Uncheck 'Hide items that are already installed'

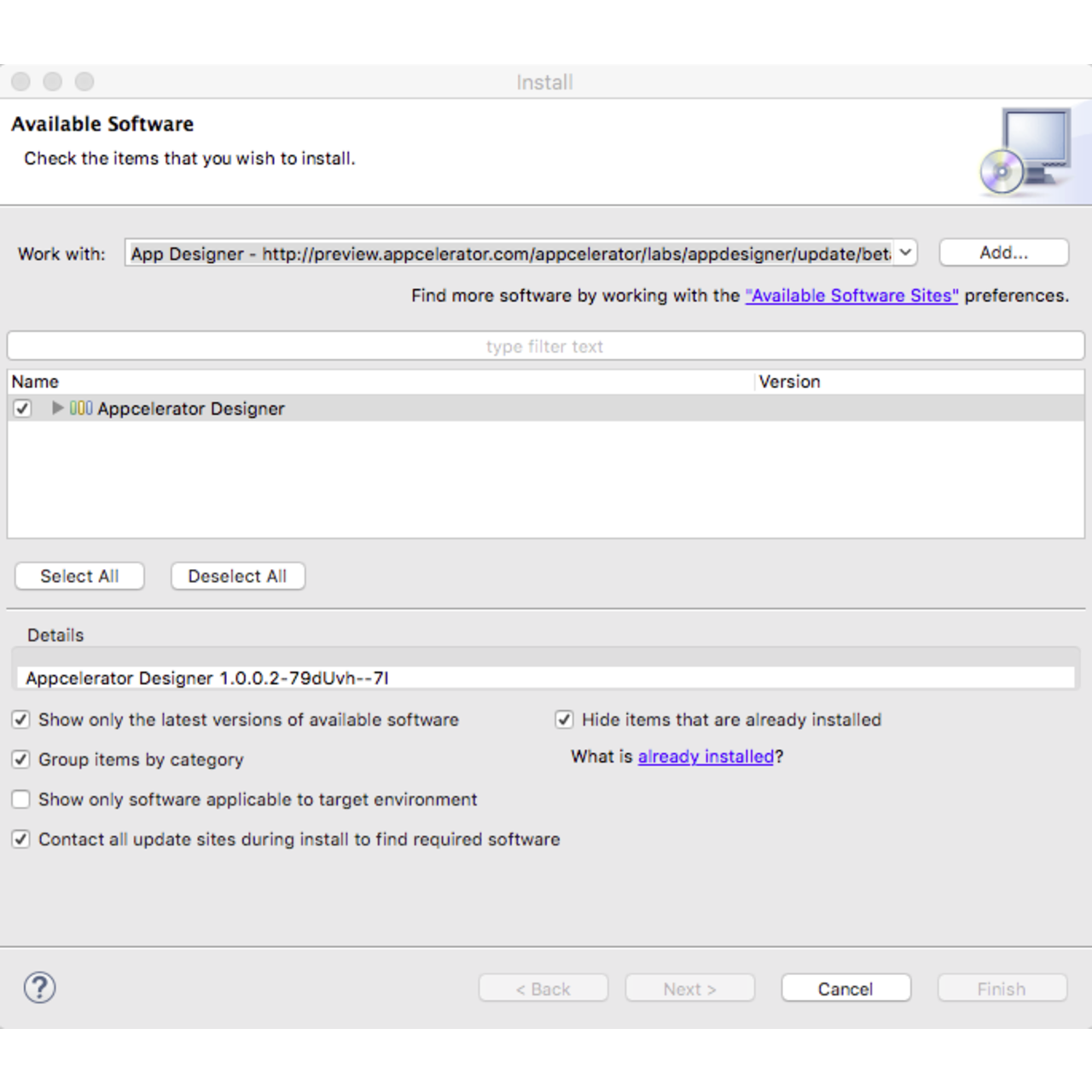pyautogui.click(x=564, y=719)
